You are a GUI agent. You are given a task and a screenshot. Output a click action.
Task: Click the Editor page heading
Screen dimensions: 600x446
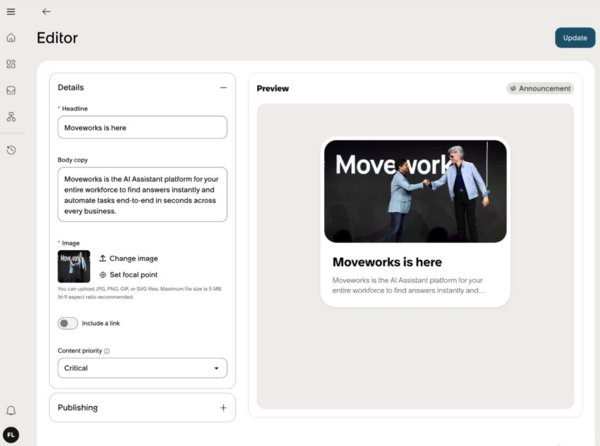click(x=57, y=38)
